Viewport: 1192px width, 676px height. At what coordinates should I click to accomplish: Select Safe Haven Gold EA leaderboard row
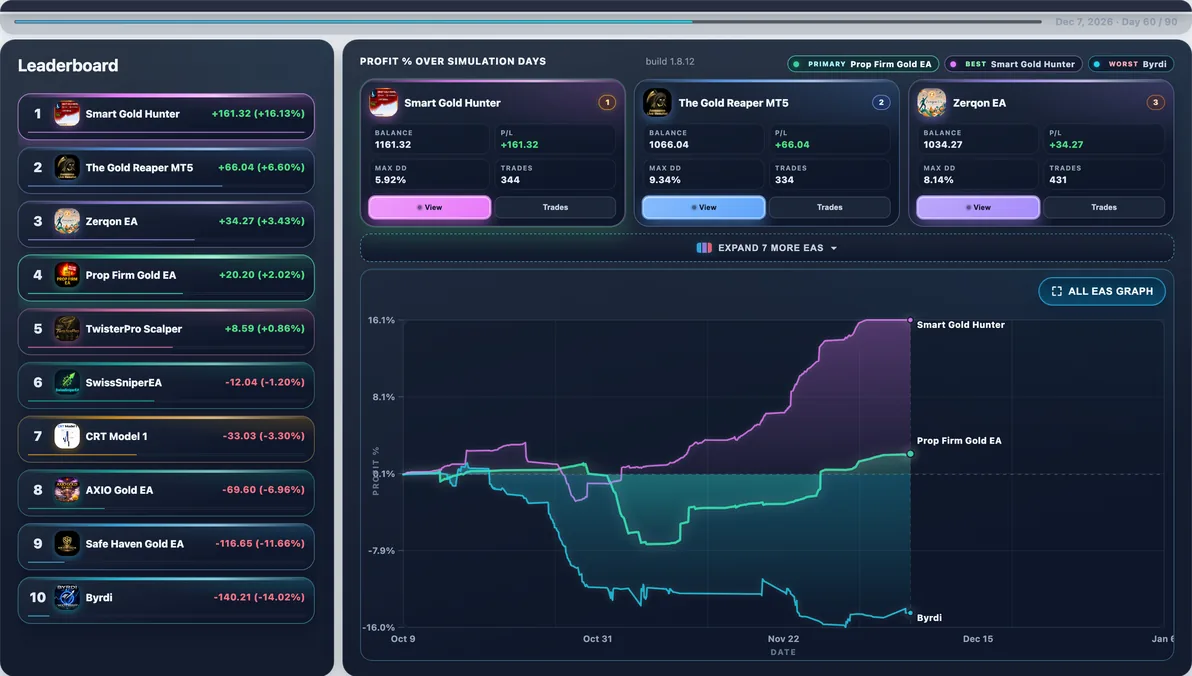[x=166, y=547]
